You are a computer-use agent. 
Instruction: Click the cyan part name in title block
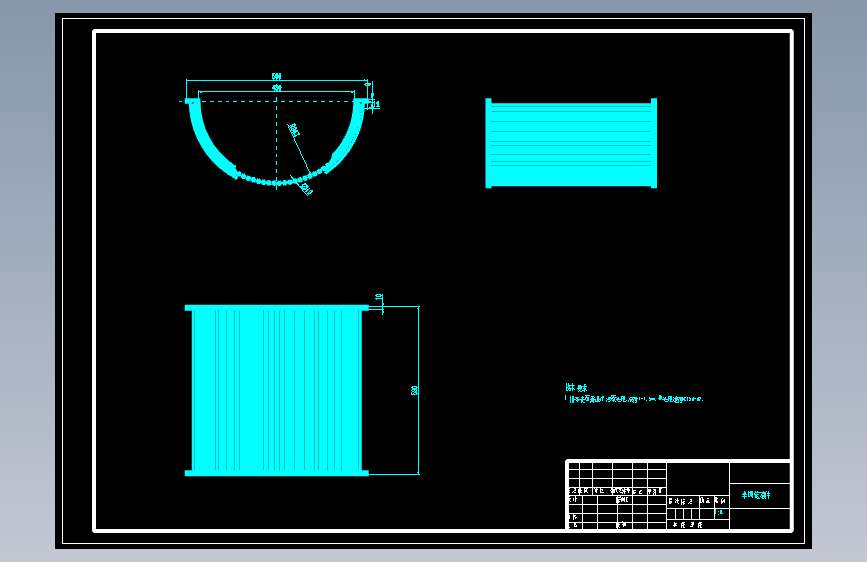(756, 495)
